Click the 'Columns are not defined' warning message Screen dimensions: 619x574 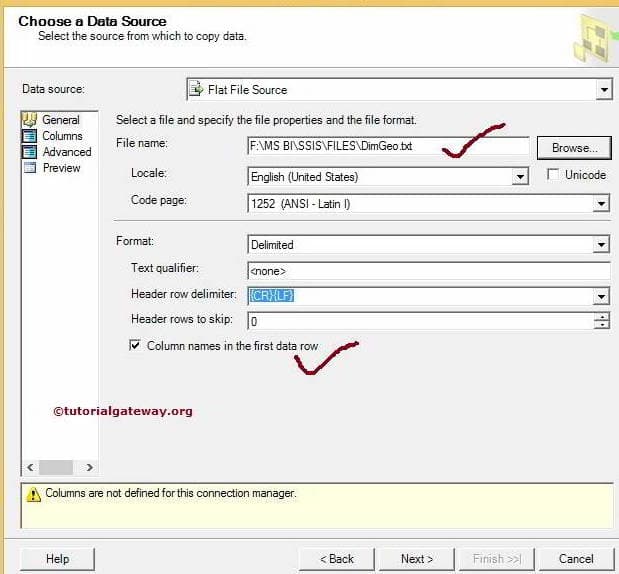pyautogui.click(x=171, y=493)
